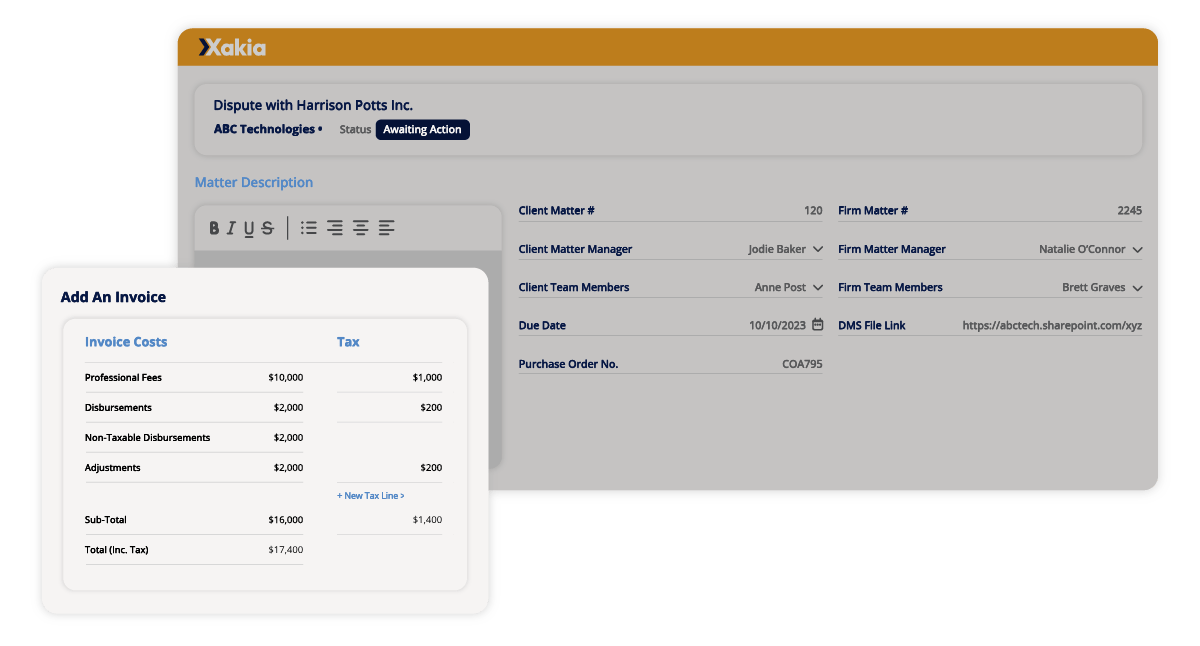
Task: Apply Bold formatting in the description editor
Action: tap(214, 227)
